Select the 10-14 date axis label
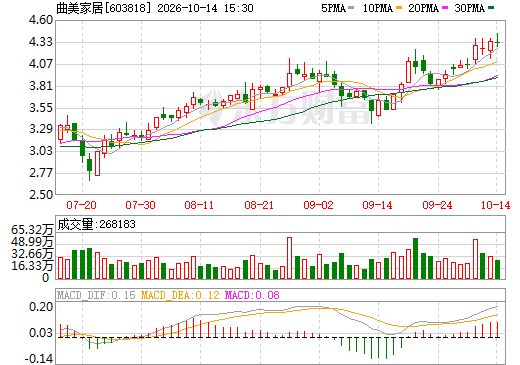The image size is (520, 365). point(495,205)
